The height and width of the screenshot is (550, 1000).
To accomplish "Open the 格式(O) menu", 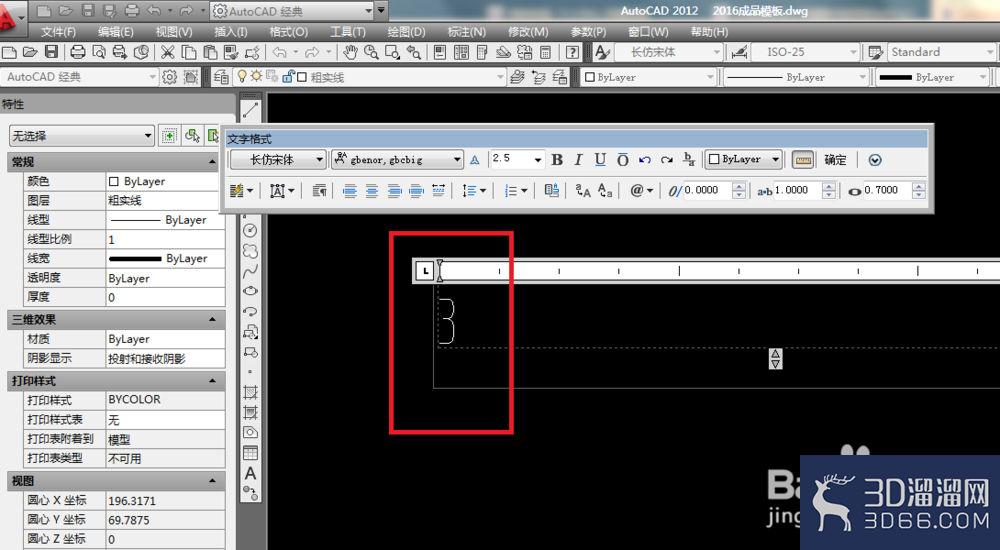I will click(x=288, y=32).
